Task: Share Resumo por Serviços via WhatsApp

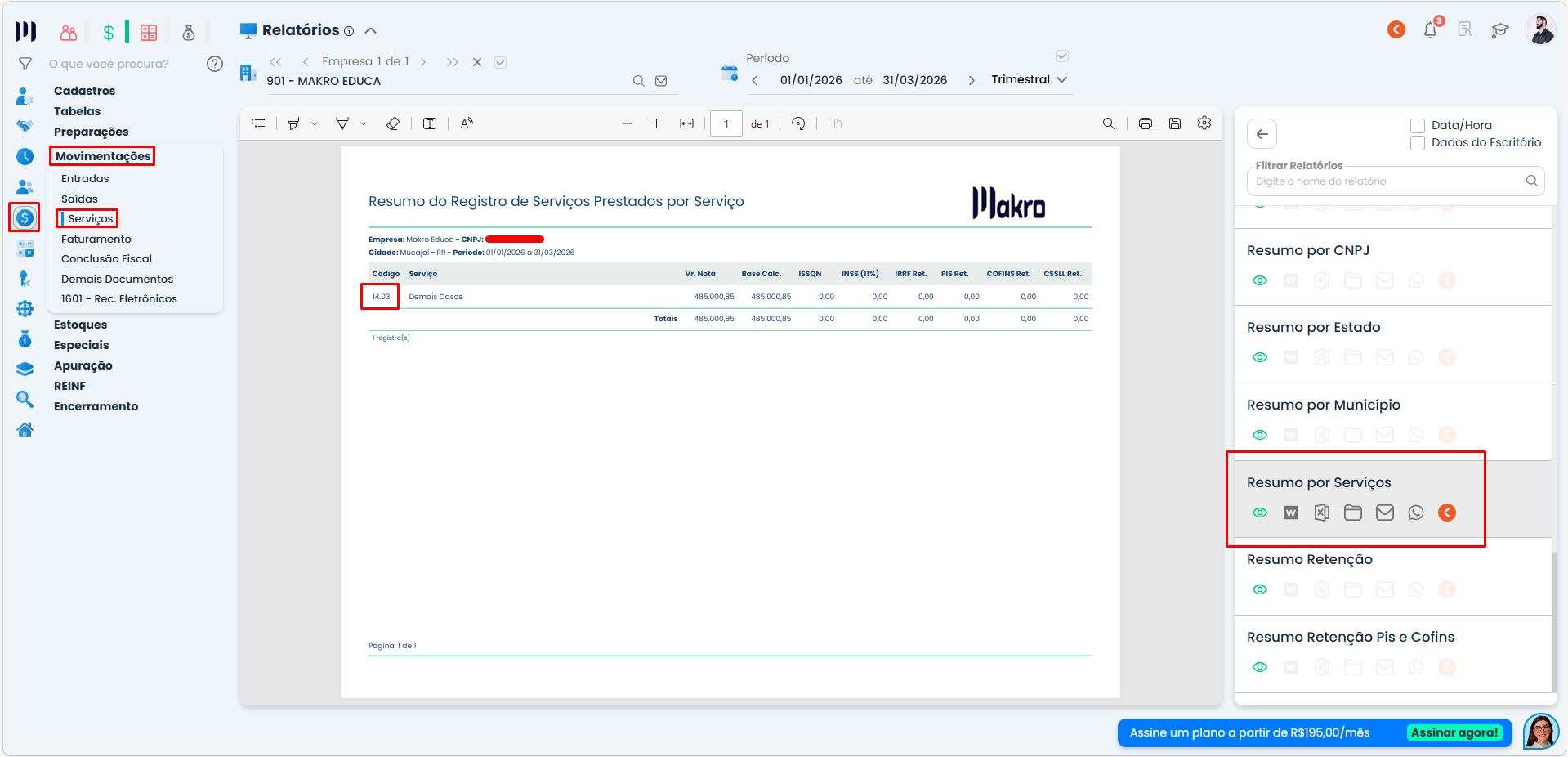Action: click(x=1416, y=513)
